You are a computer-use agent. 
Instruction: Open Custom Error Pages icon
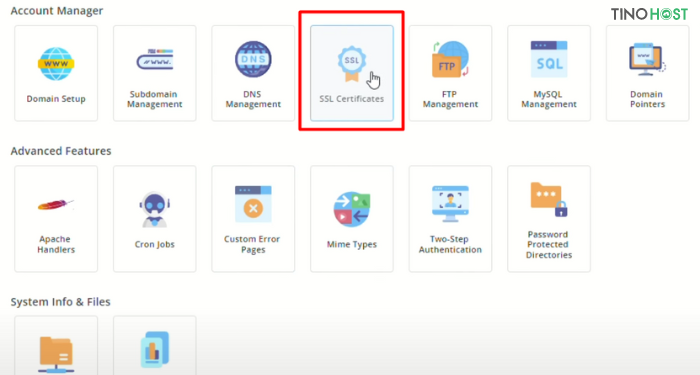[x=253, y=204]
